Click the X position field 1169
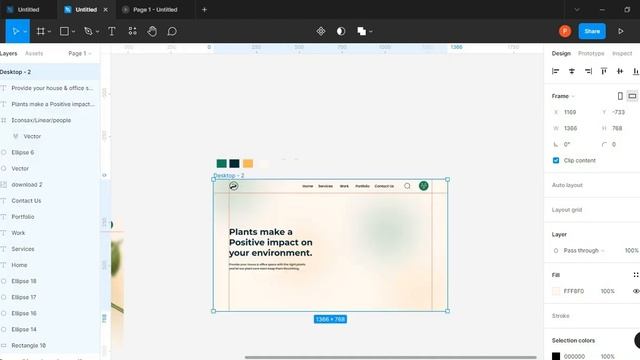Screen dimensions: 640x360 570,112
